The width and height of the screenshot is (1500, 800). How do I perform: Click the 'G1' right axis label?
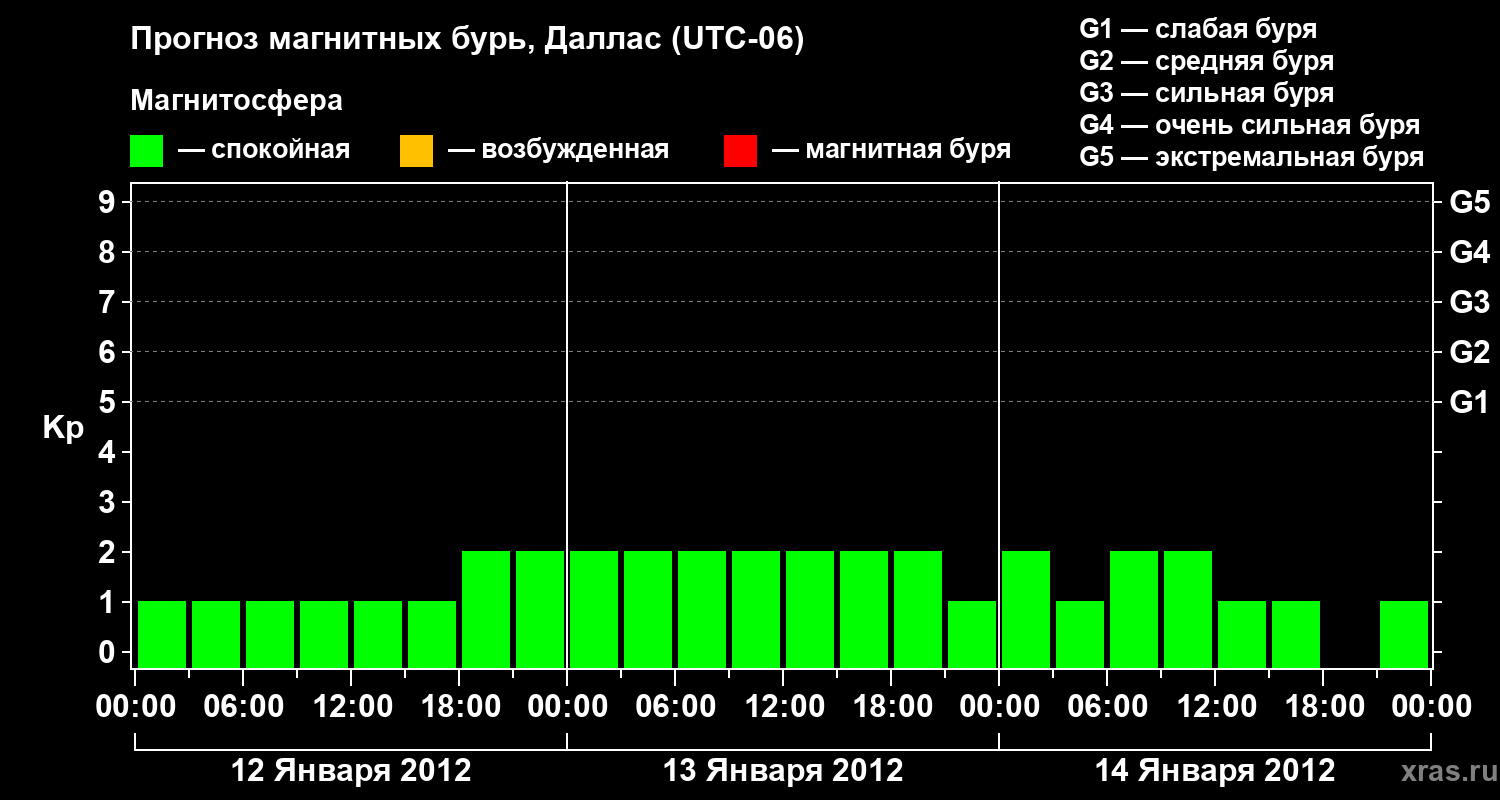tap(1469, 402)
